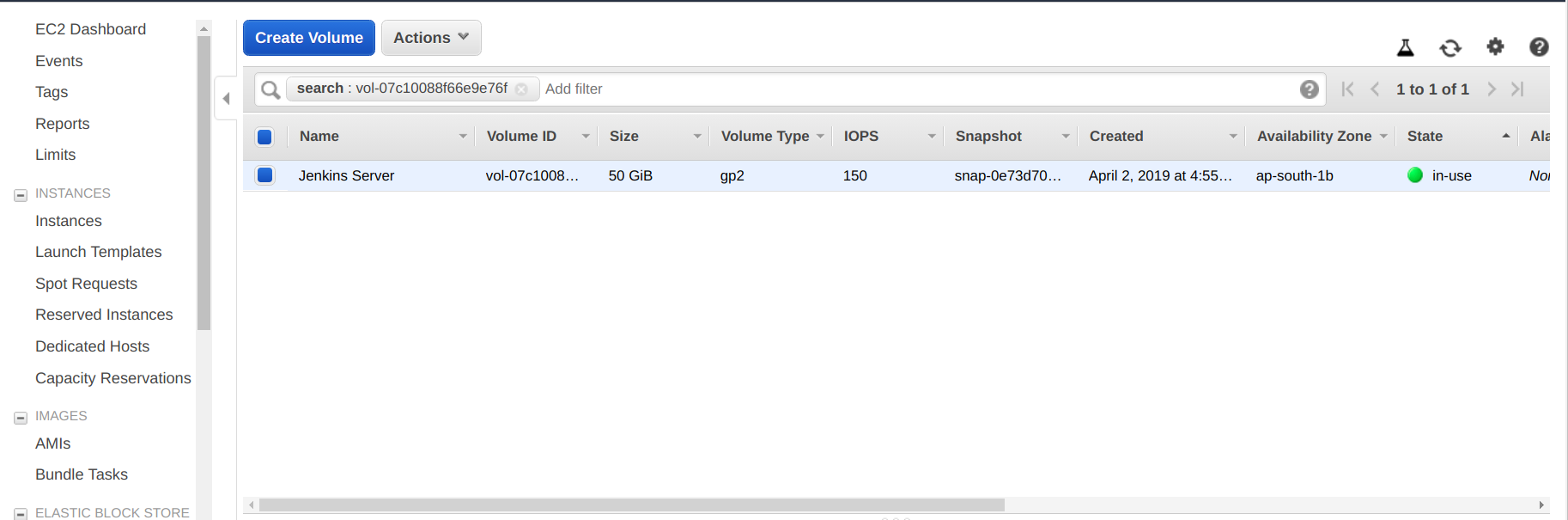Click the search magnifier icon

click(270, 89)
